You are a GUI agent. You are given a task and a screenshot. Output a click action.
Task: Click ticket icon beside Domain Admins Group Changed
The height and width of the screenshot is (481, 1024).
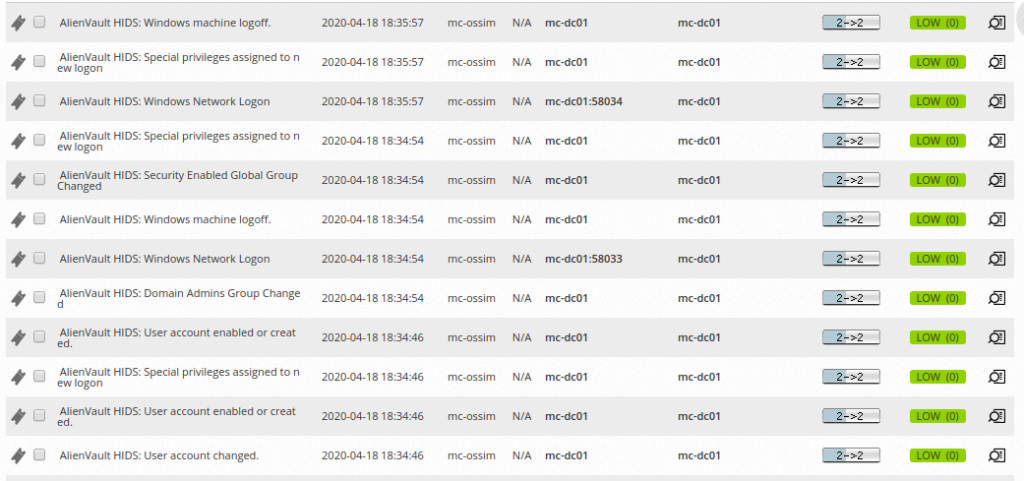(19, 298)
